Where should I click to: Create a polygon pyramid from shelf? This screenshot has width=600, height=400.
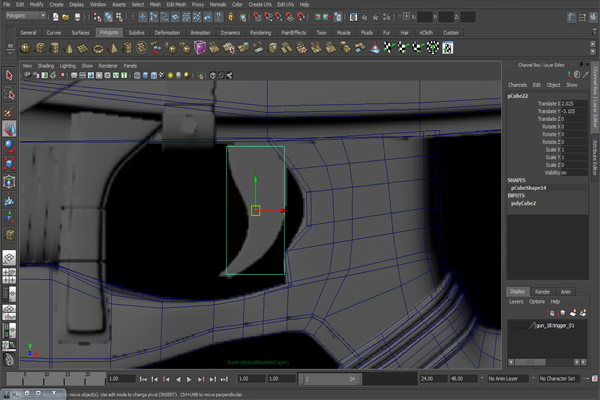113,48
